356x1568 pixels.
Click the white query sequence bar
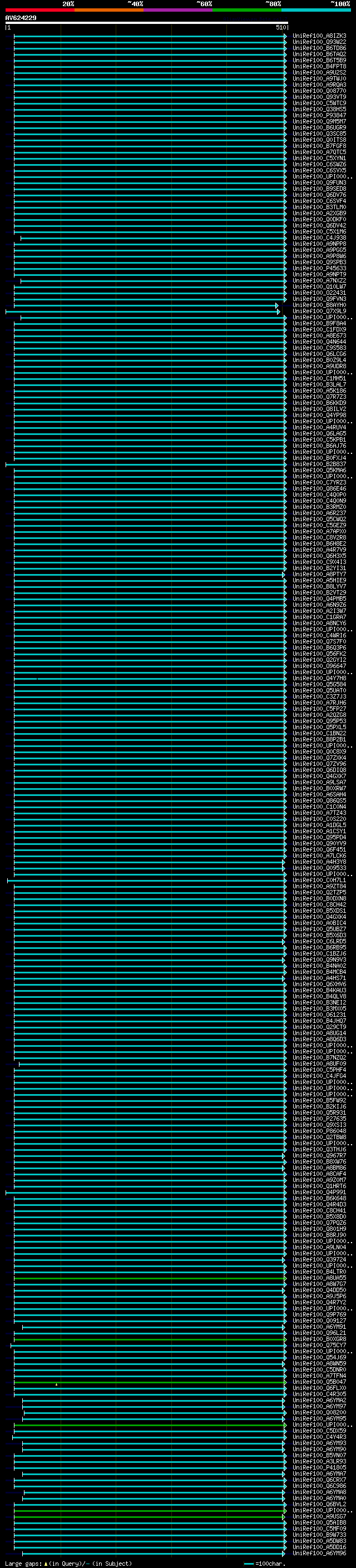(147, 22)
